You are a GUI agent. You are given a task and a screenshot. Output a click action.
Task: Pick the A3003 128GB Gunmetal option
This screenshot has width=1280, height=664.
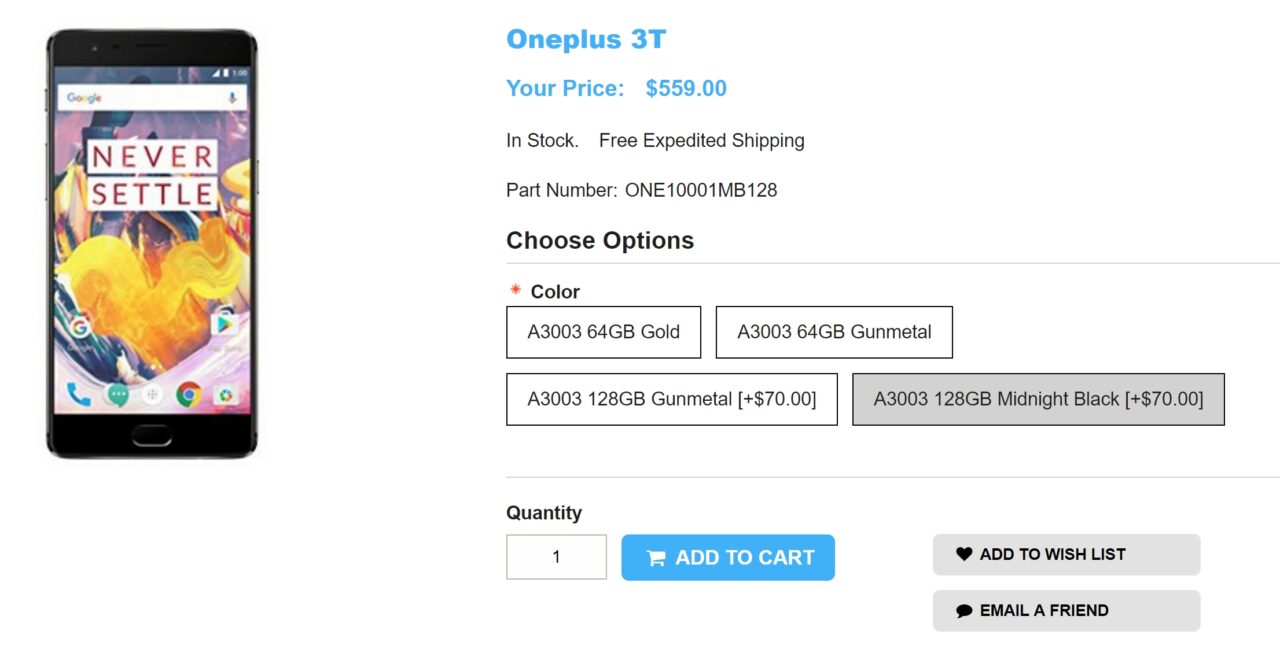pos(672,399)
